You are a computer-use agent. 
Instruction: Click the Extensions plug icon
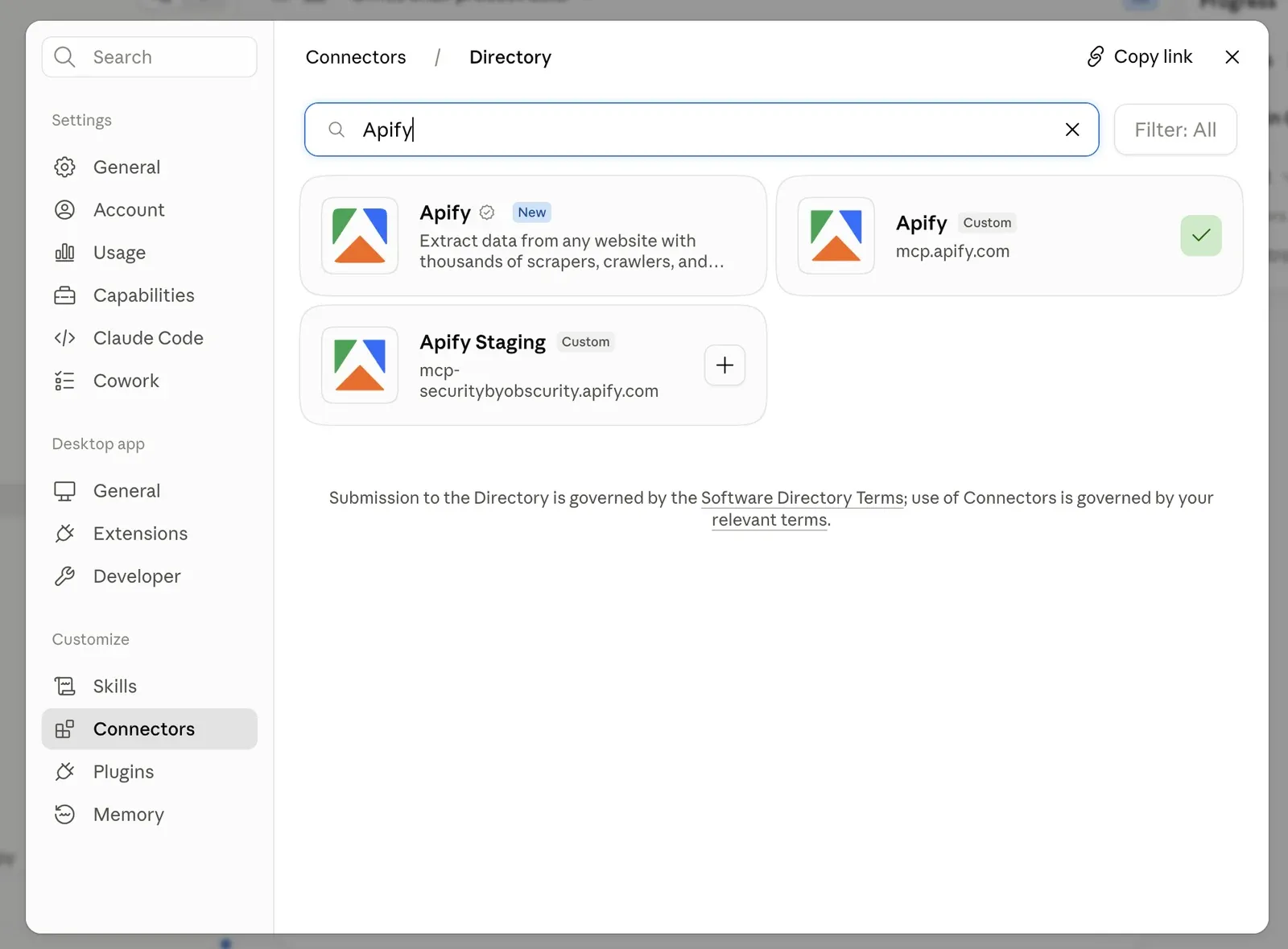[x=64, y=534]
